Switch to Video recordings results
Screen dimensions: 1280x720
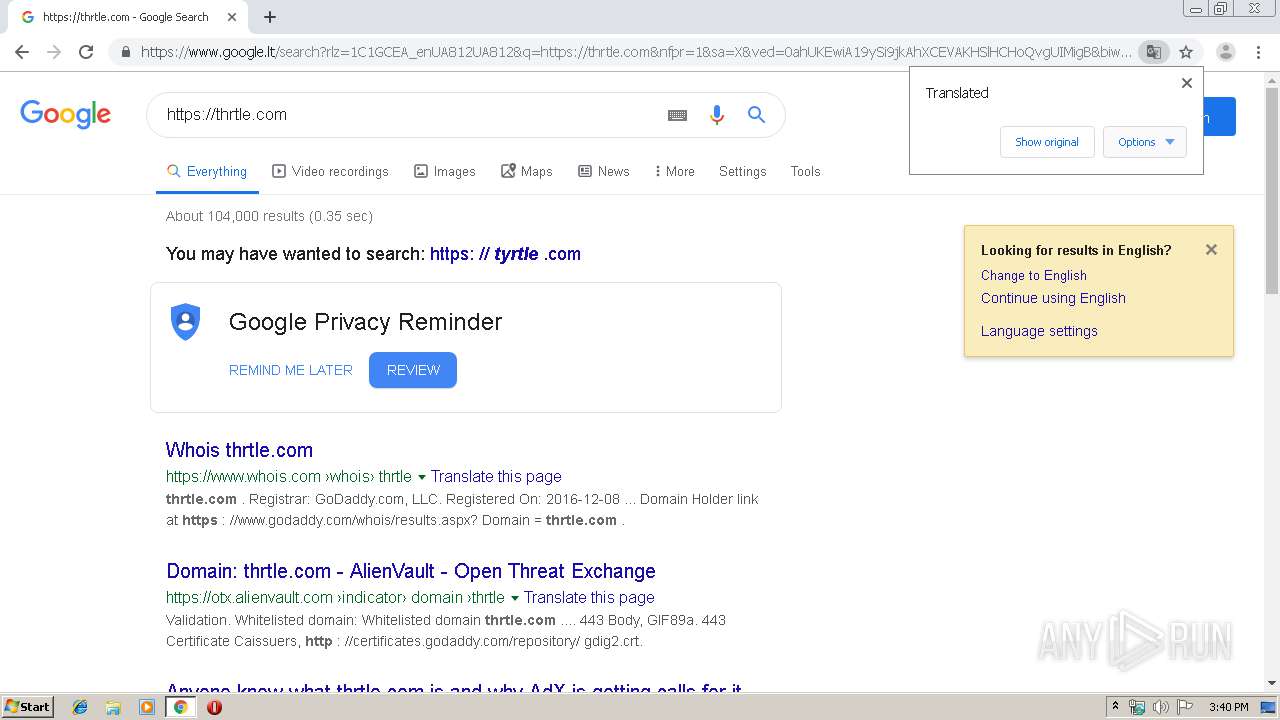330,171
